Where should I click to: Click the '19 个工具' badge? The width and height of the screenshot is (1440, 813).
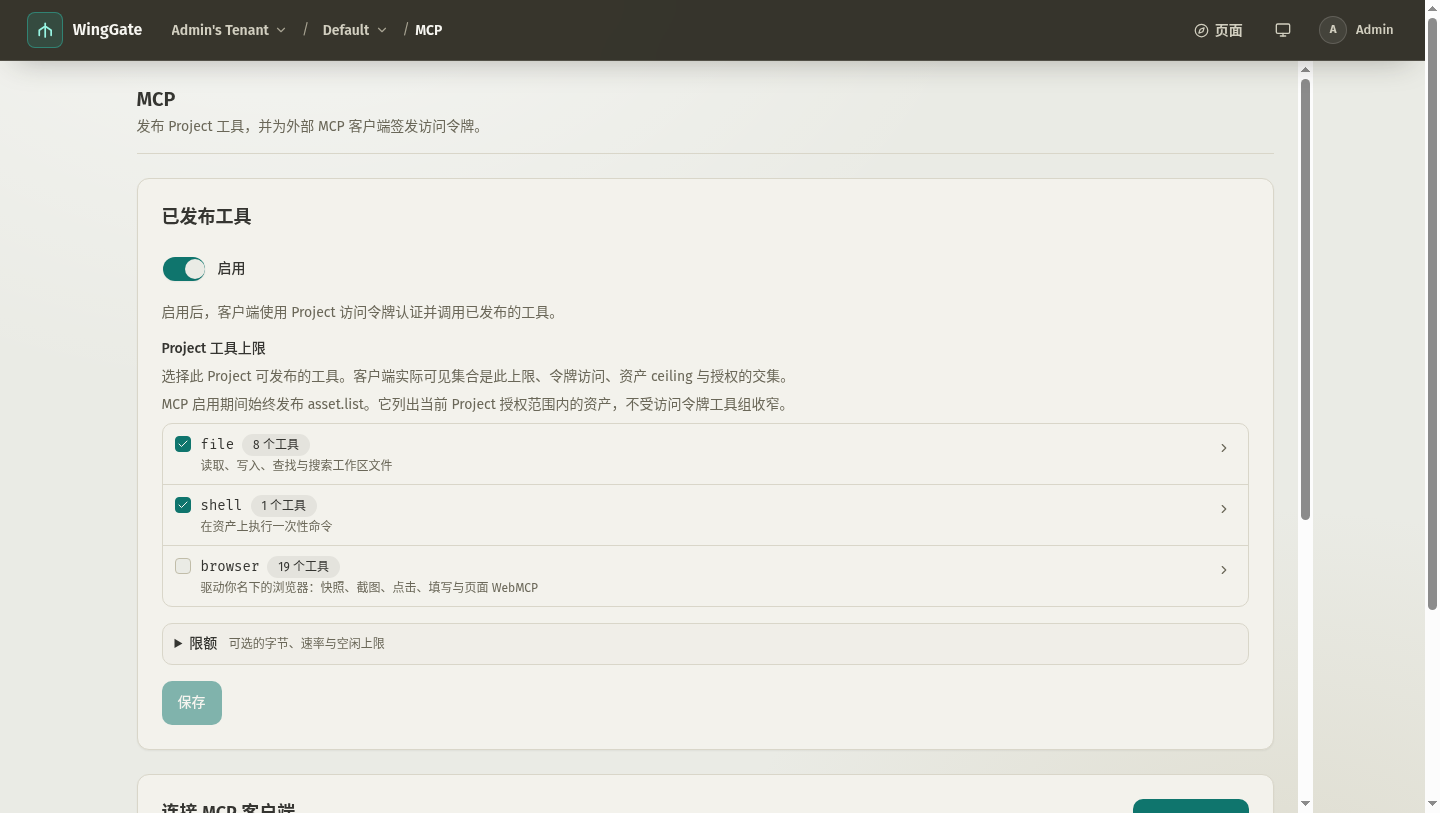click(x=304, y=566)
